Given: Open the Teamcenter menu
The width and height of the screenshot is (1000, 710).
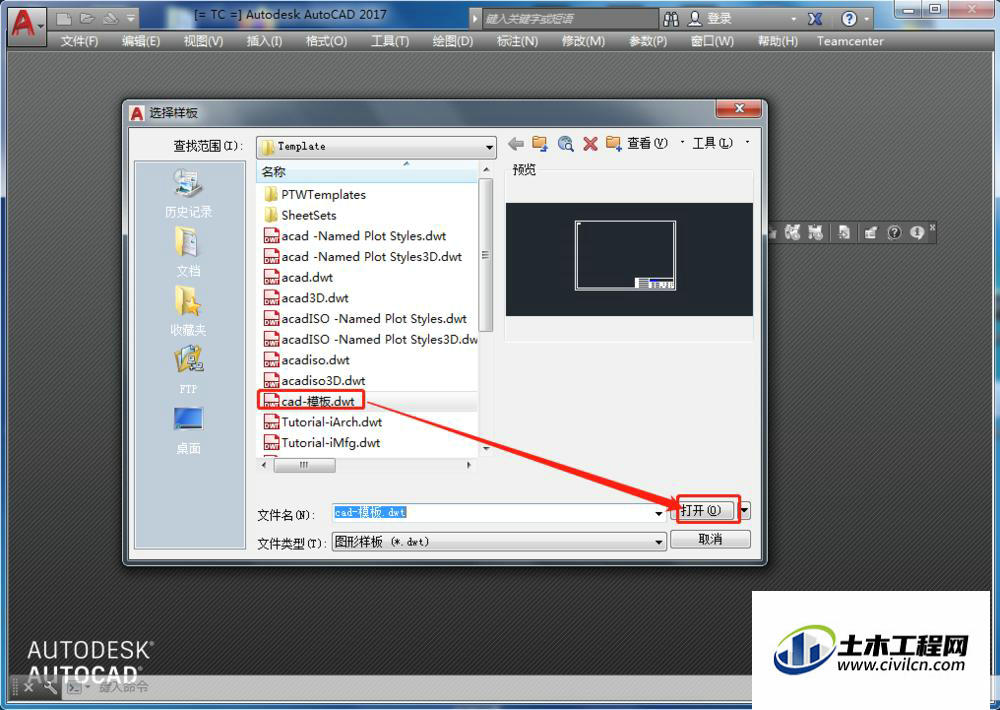Looking at the screenshot, I should 850,41.
